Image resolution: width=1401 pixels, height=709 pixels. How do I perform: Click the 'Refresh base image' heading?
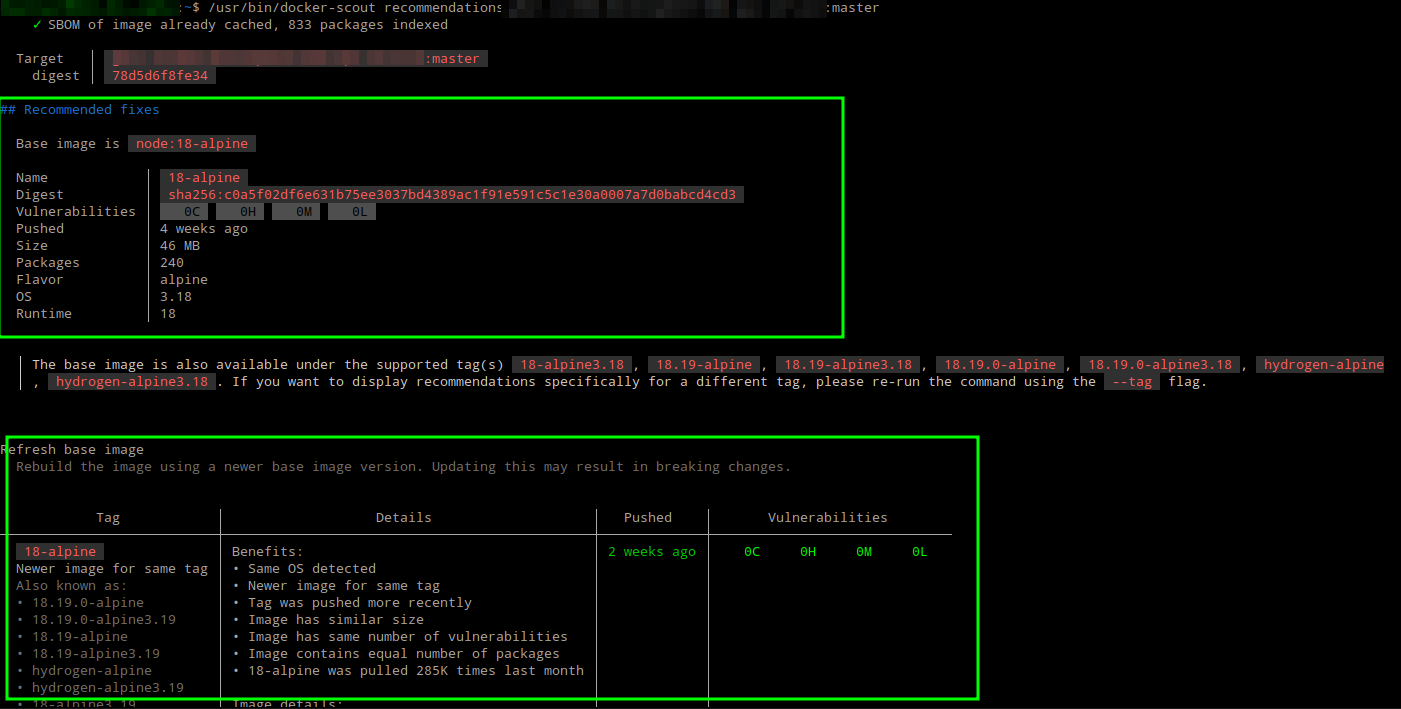coord(72,450)
